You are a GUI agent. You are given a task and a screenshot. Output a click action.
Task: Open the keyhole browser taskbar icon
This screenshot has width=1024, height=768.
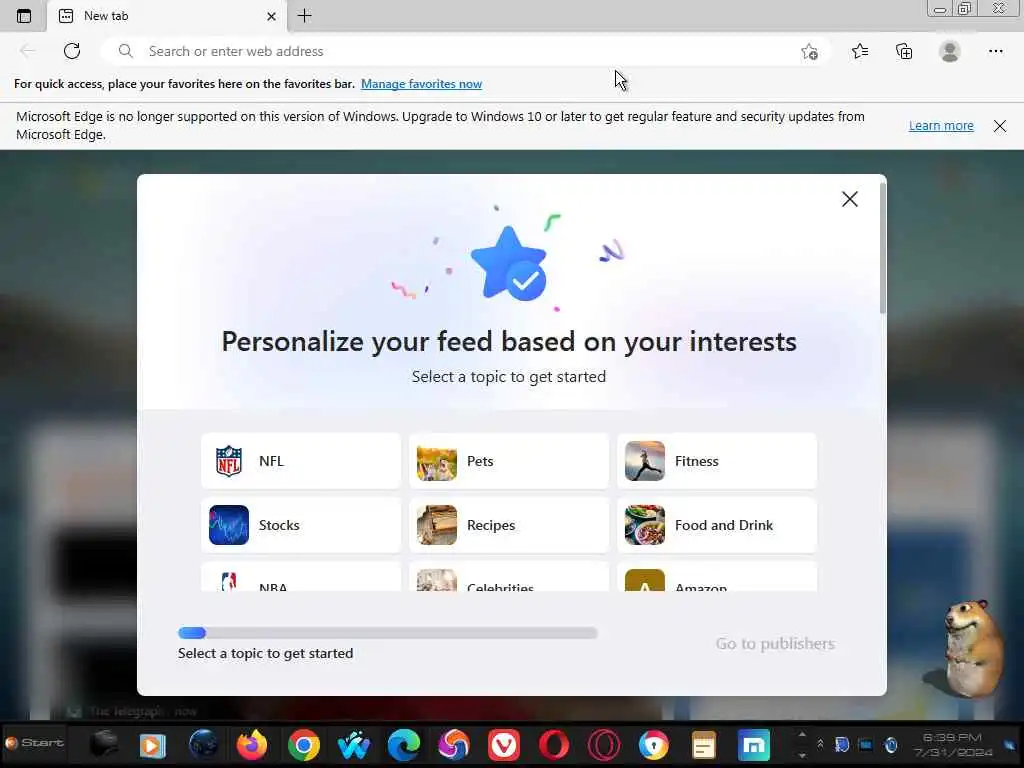[654, 745]
